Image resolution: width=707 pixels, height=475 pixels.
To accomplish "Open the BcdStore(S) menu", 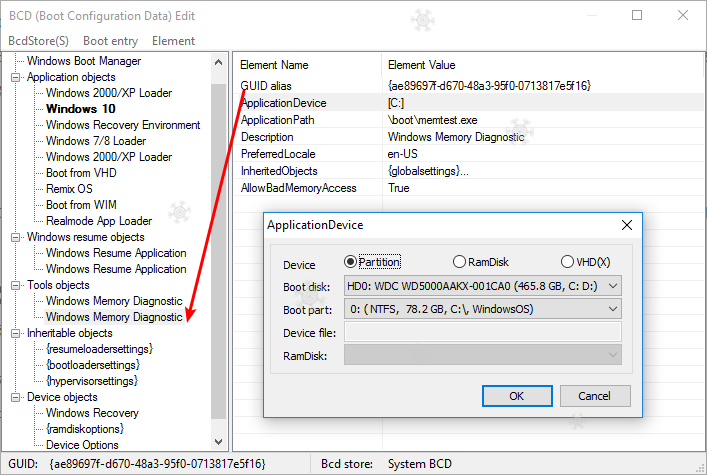I will tap(38, 41).
